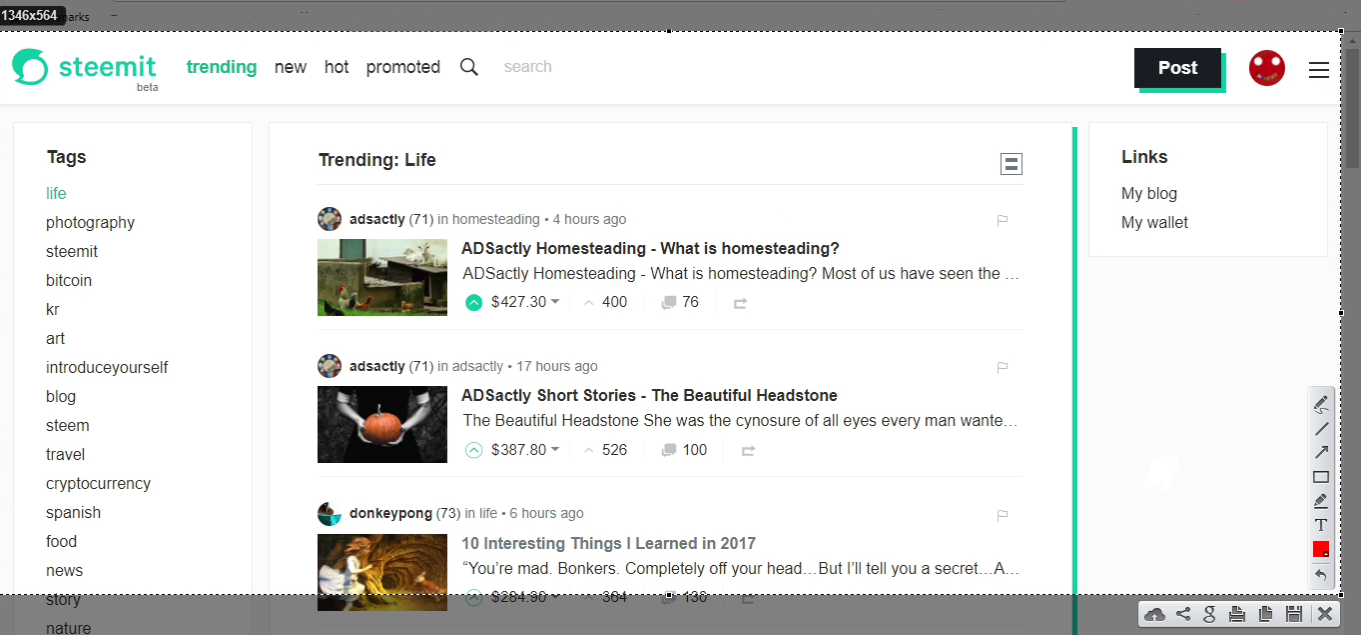Expand the $427.30 payout details
The image size is (1361, 635).
click(525, 302)
